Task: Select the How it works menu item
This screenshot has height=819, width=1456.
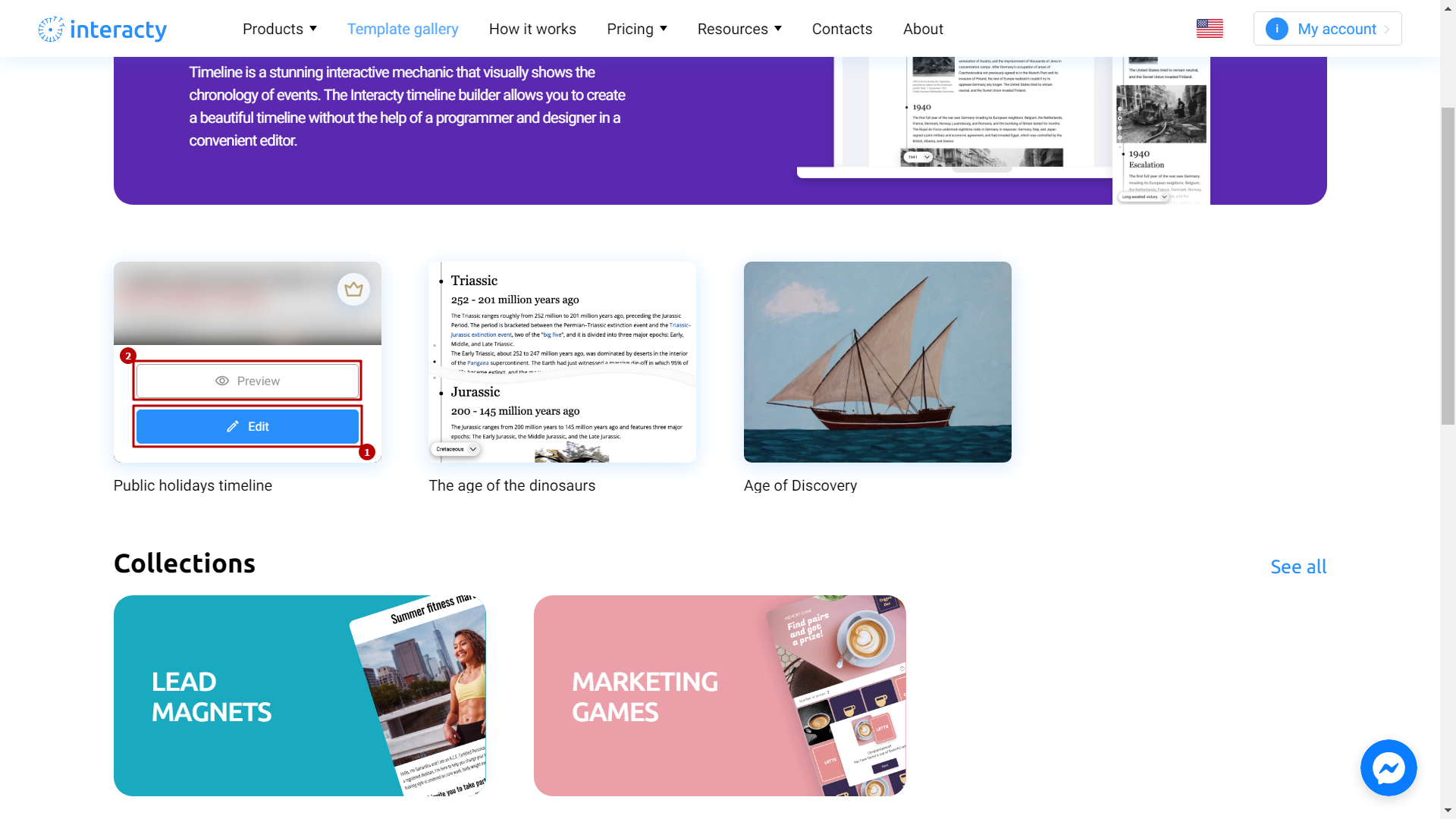Action: click(533, 28)
